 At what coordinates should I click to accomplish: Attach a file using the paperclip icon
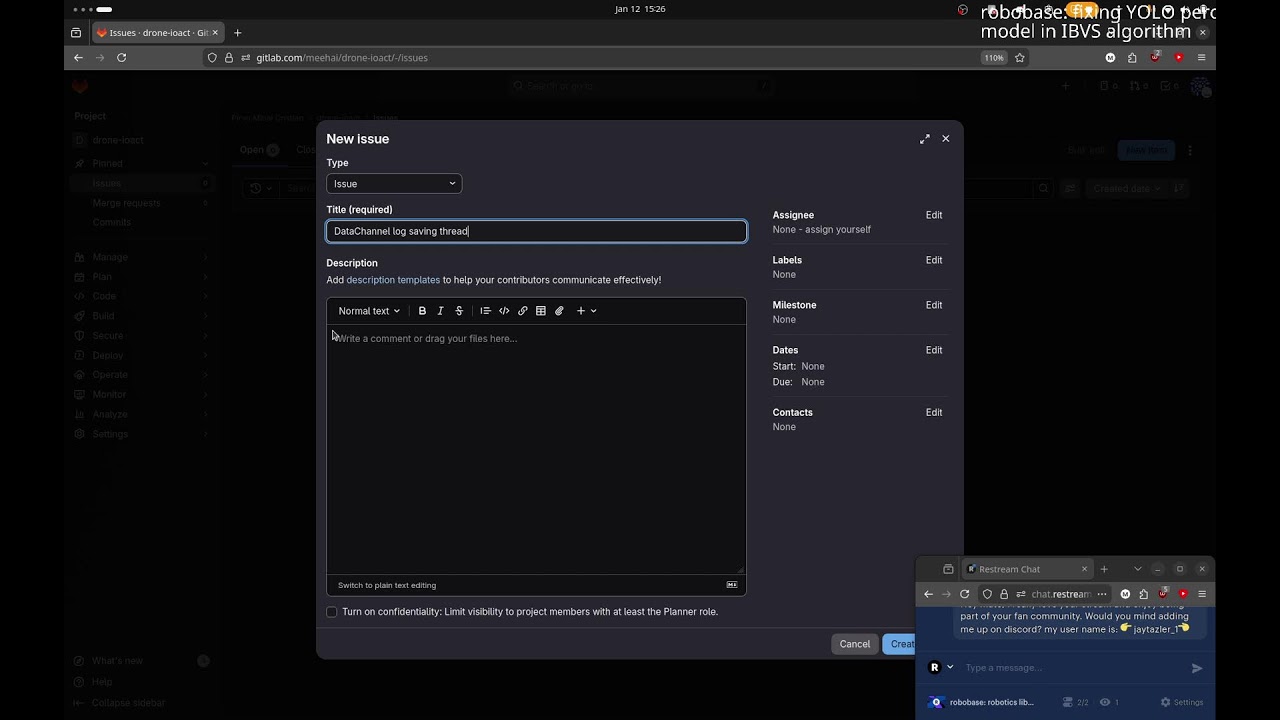tap(559, 311)
